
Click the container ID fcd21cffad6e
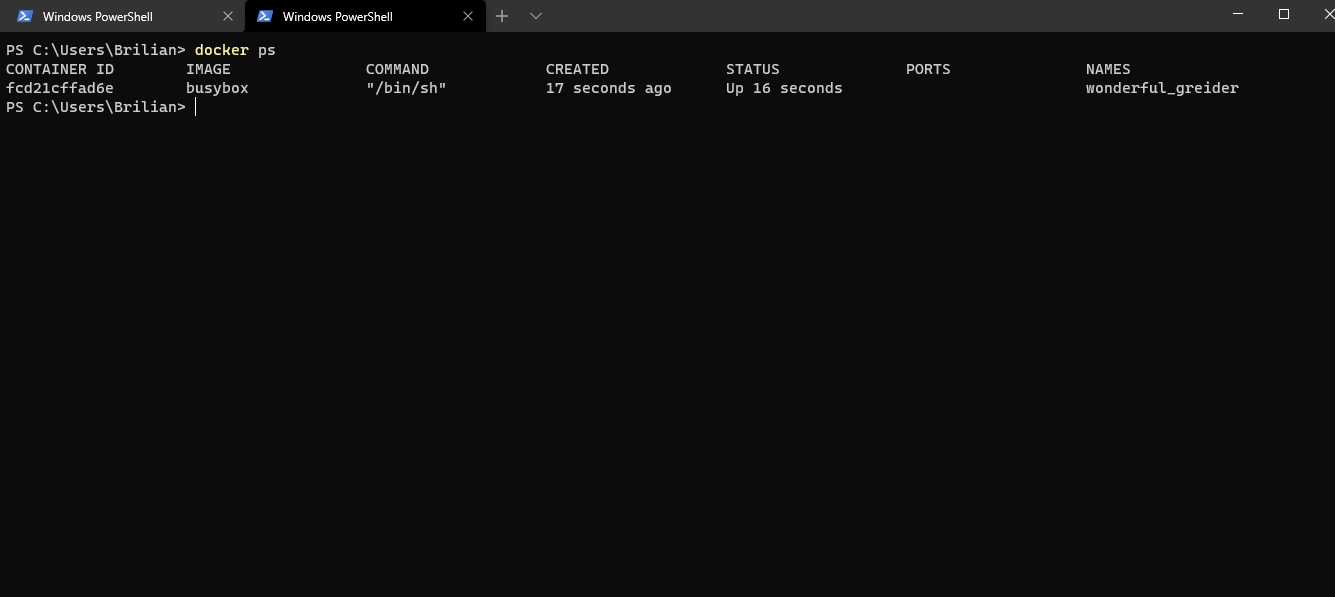pos(60,88)
